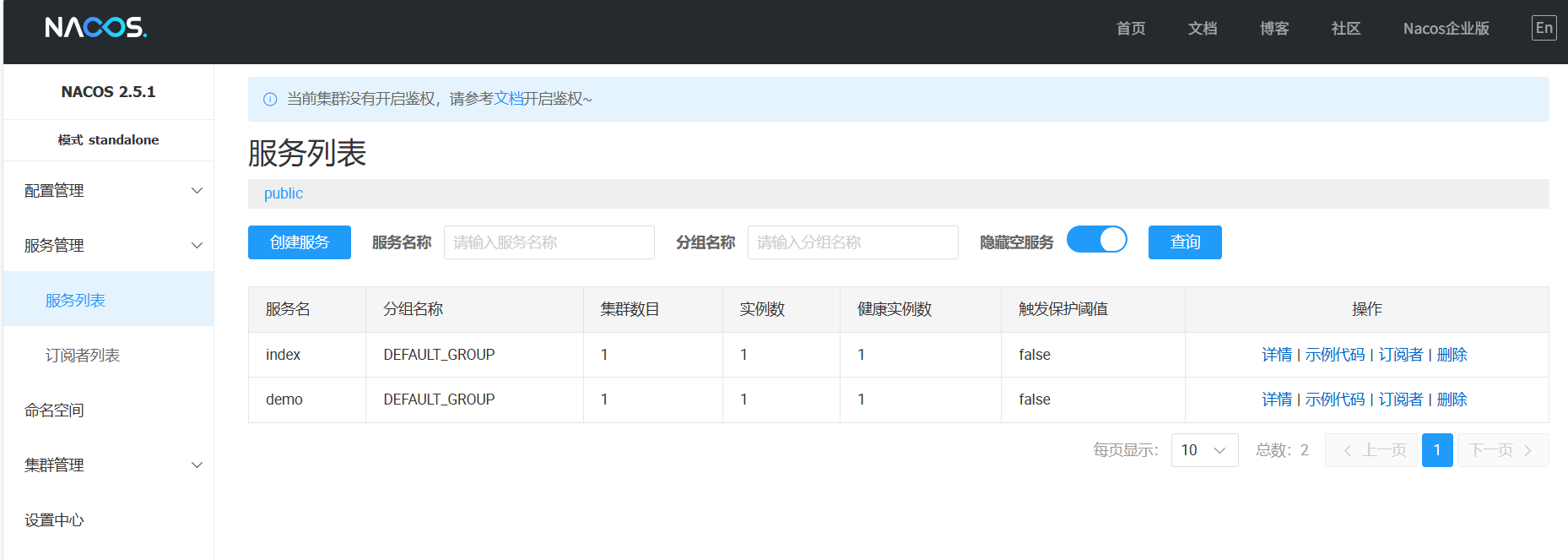Open 首页 in the top navigation
The height and width of the screenshot is (560, 1568).
click(x=1131, y=29)
